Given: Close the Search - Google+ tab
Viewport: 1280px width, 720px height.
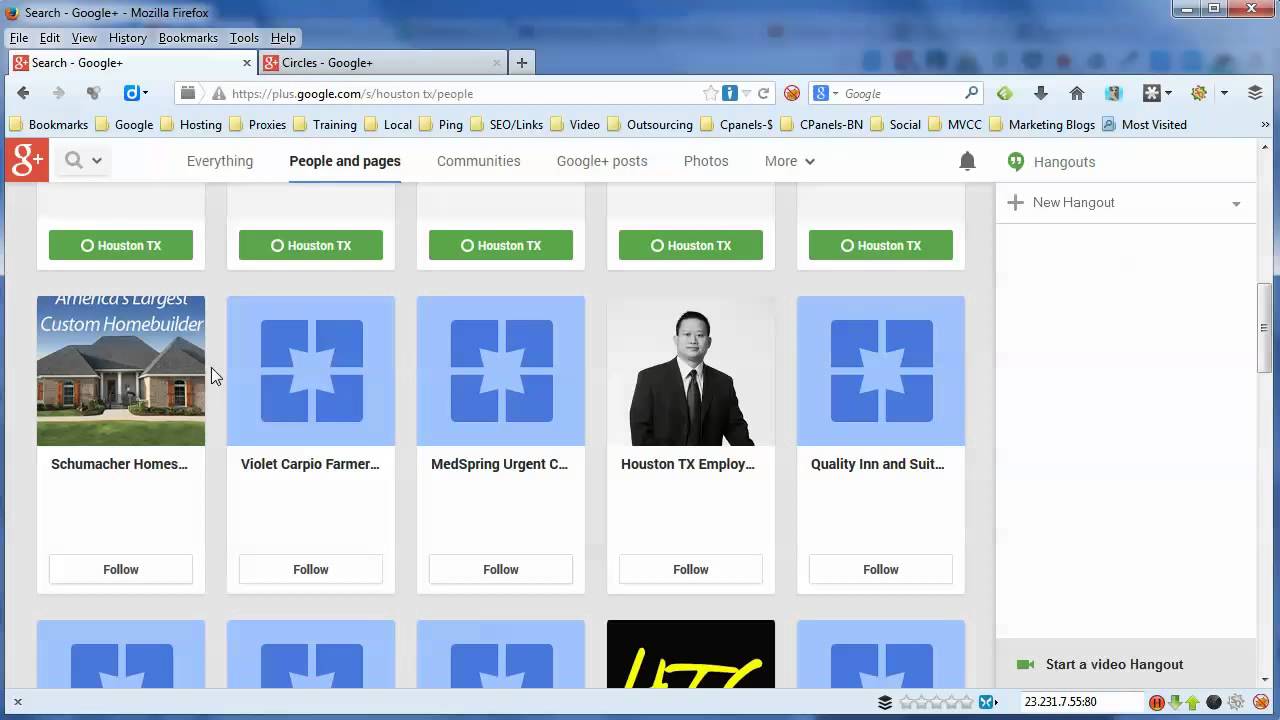Looking at the screenshot, I should click(247, 62).
